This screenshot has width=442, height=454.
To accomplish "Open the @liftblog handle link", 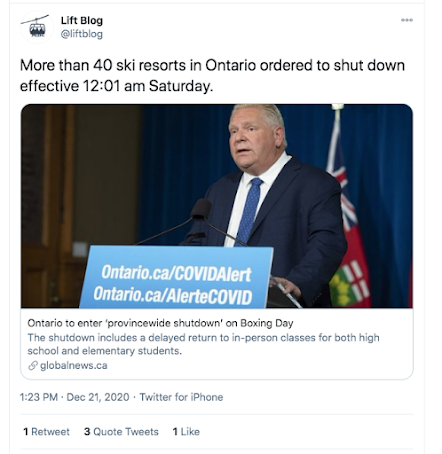I will (82, 34).
